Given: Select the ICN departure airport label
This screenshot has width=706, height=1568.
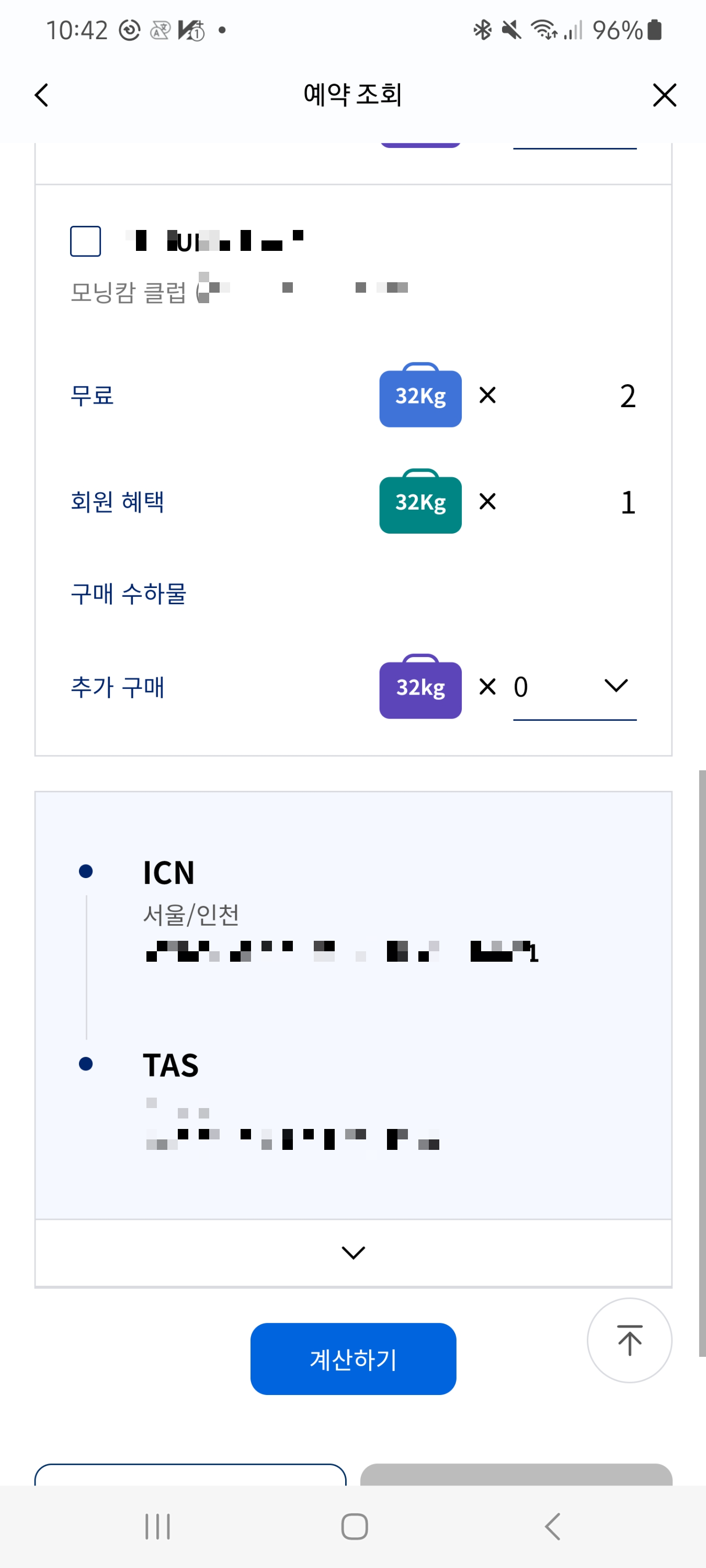Looking at the screenshot, I should (168, 872).
